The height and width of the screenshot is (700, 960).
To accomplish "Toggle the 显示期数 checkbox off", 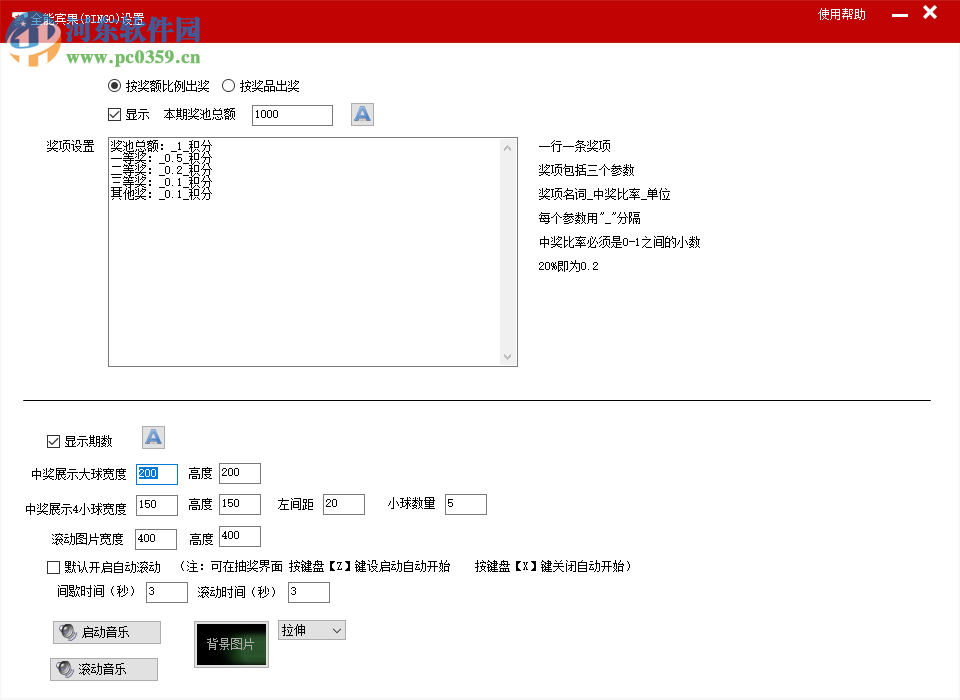I will point(53,440).
